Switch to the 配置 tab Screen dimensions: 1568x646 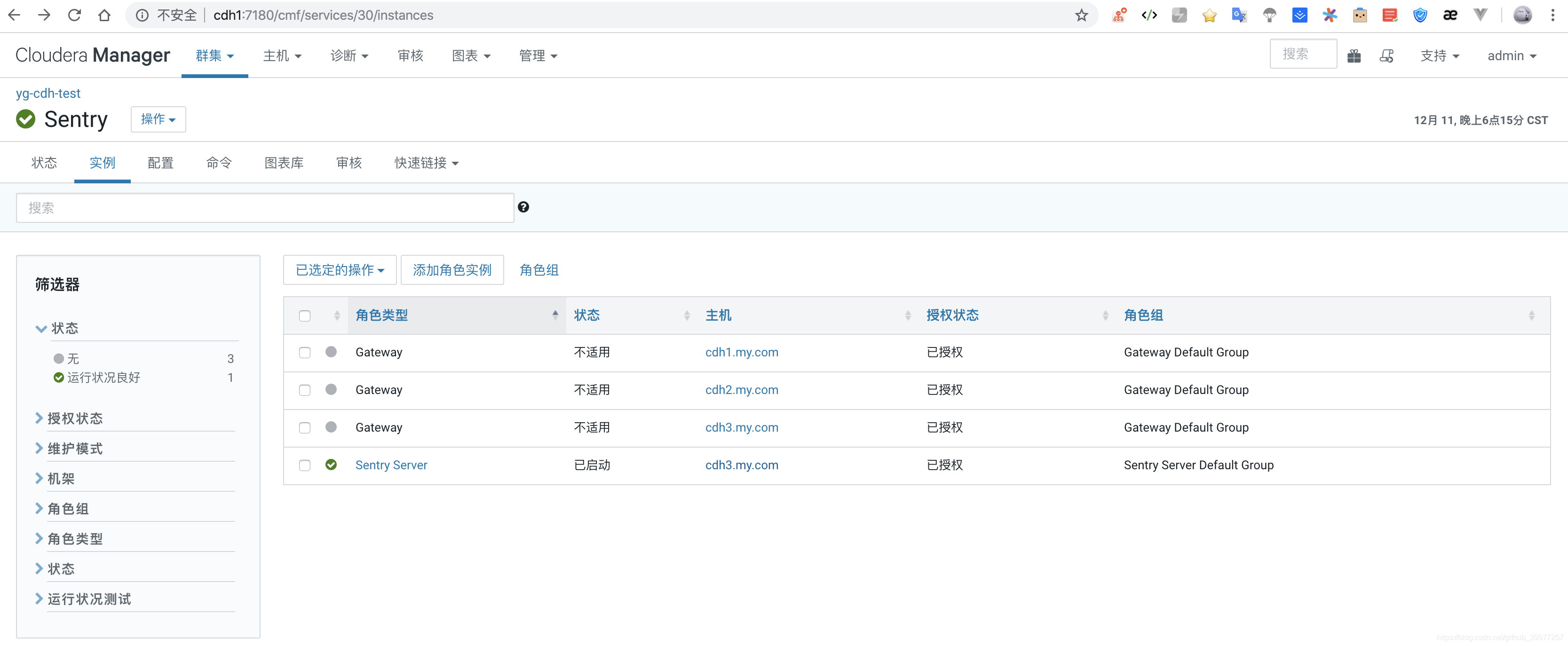click(161, 163)
